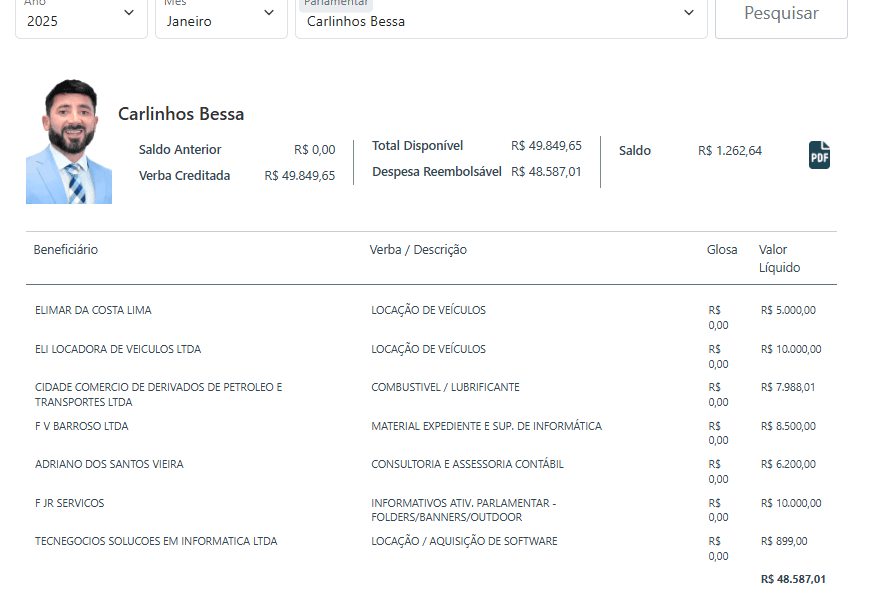The height and width of the screenshot is (592, 894).
Task: Open the Parlamentar dropdown for Carlinhos Bessa
Action: tap(500, 18)
